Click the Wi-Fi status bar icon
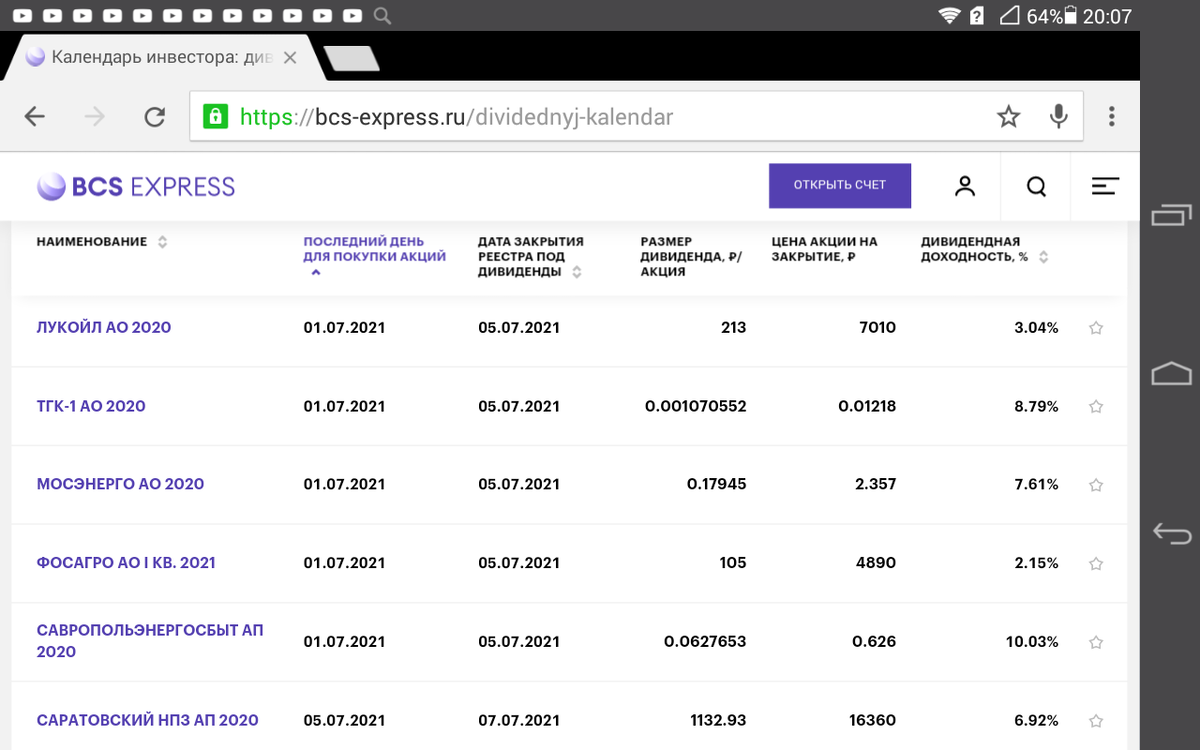 949,16
